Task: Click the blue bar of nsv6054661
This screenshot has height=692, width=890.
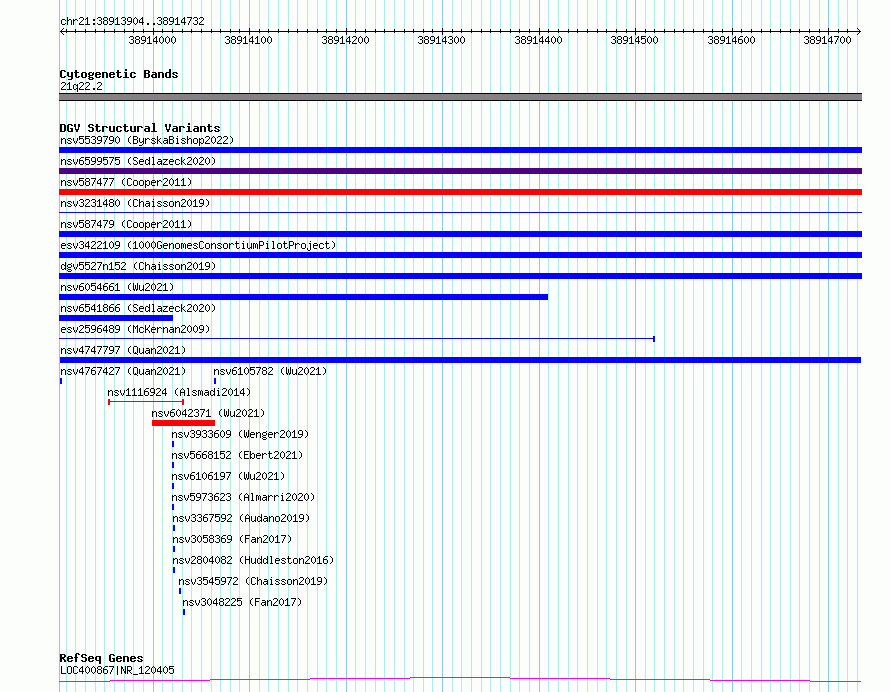Action: (x=304, y=297)
